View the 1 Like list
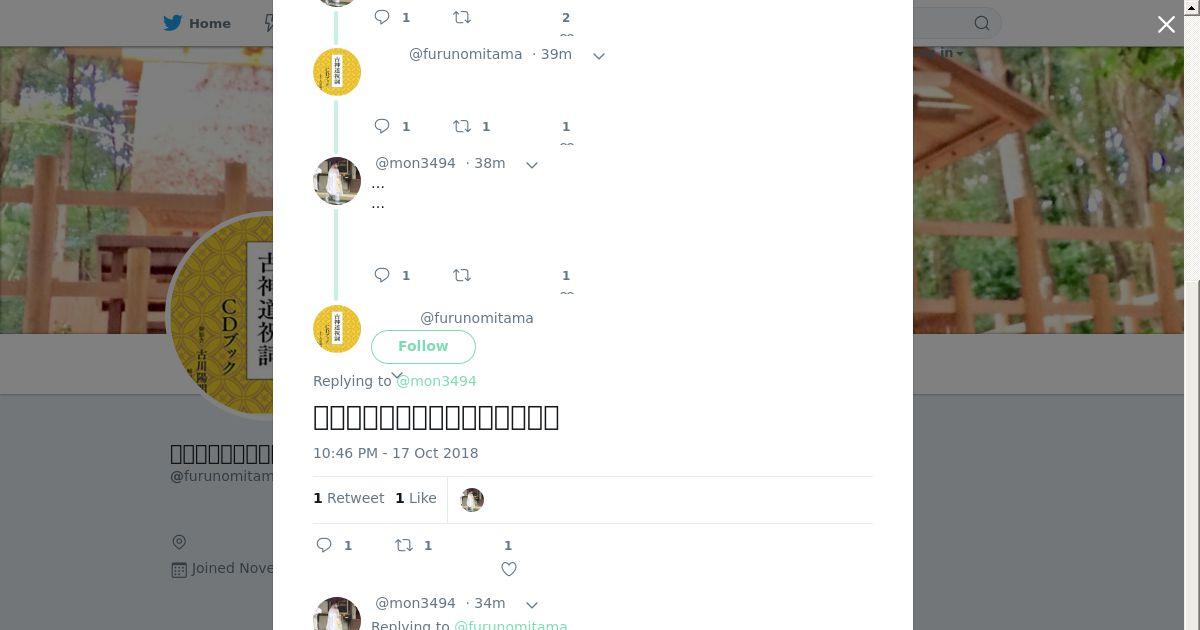Screen dimensions: 1200x630 416,498
